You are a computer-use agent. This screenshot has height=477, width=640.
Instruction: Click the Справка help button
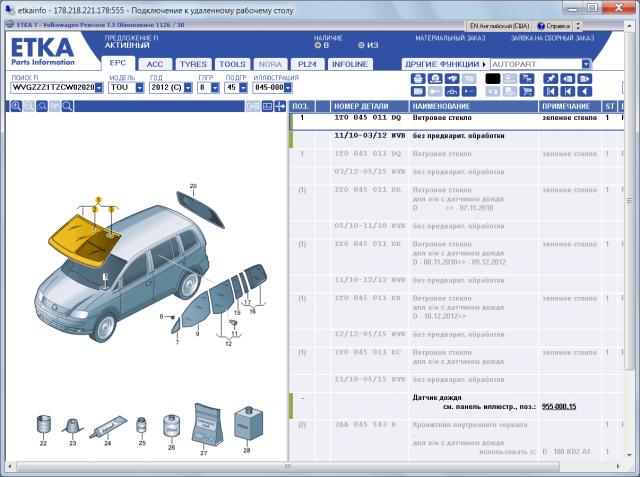[553, 26]
